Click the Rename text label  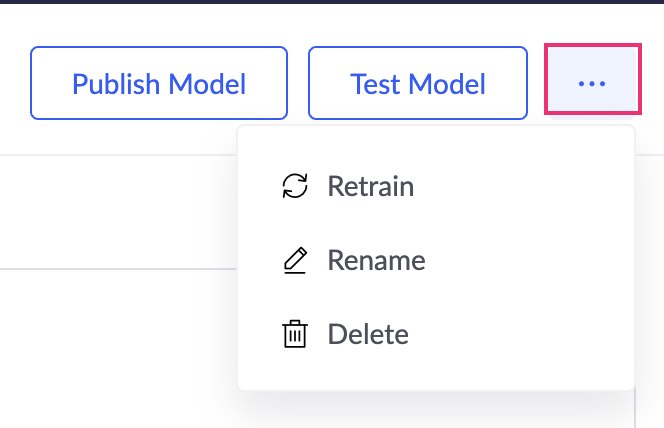point(376,261)
